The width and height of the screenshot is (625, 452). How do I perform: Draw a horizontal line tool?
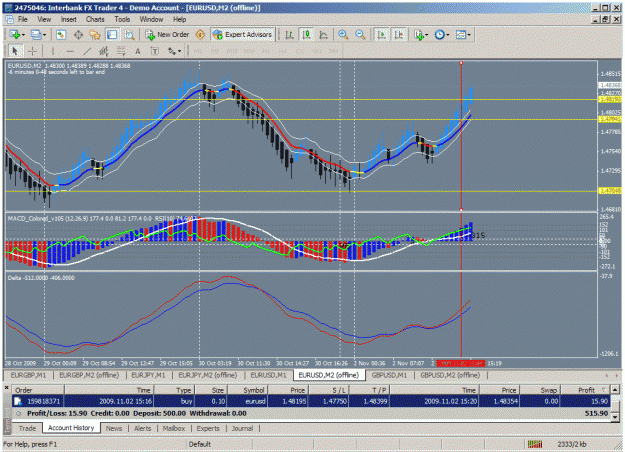point(70,51)
